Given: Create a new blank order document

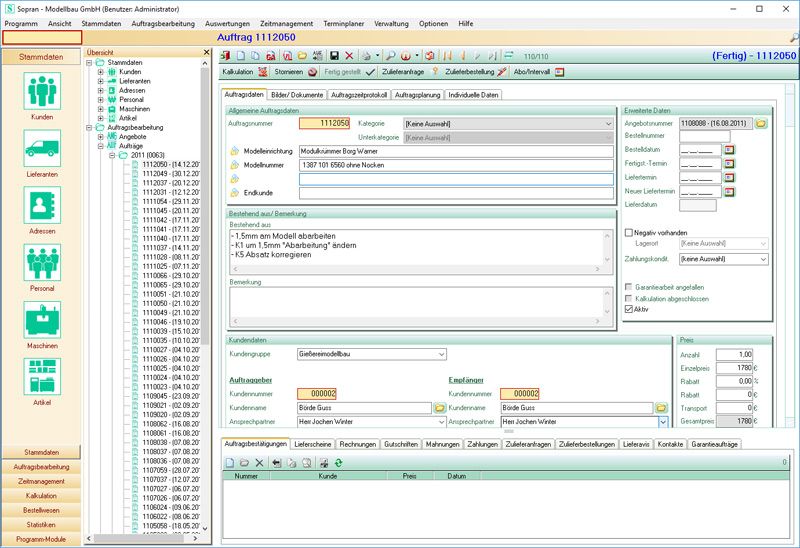Looking at the screenshot, I should pos(241,56).
